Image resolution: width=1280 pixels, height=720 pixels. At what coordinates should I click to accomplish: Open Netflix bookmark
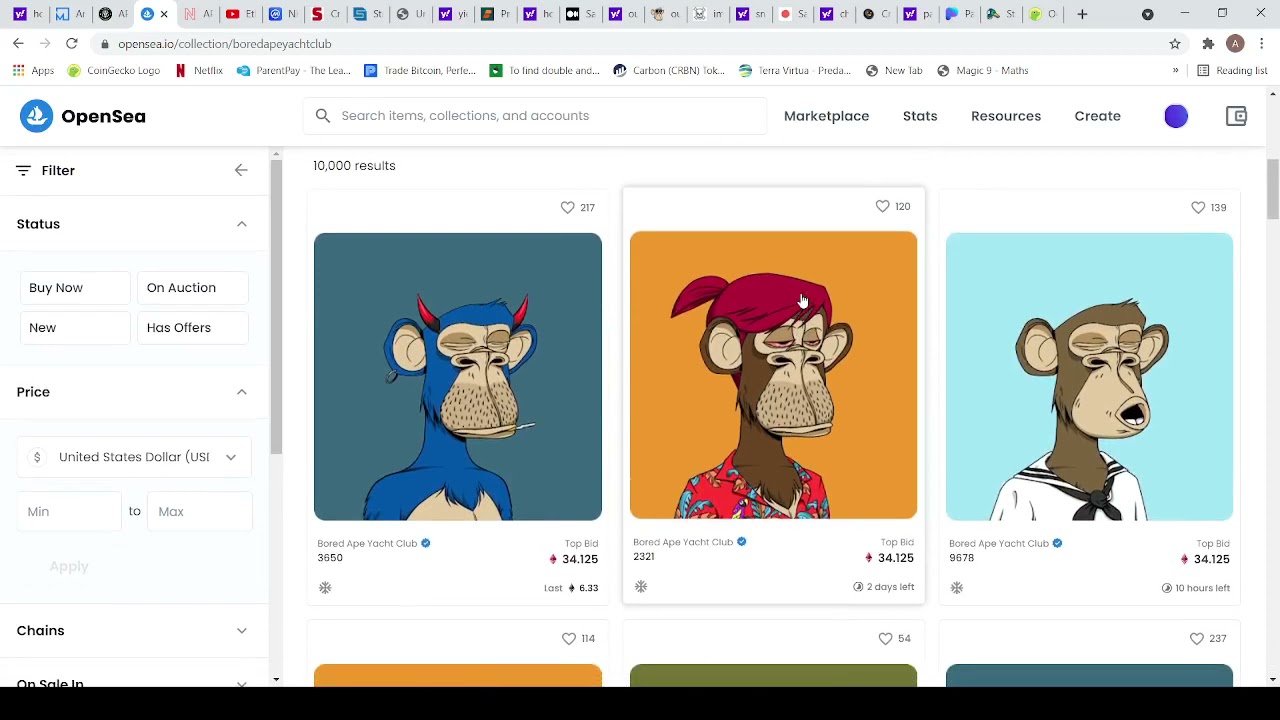click(x=198, y=71)
